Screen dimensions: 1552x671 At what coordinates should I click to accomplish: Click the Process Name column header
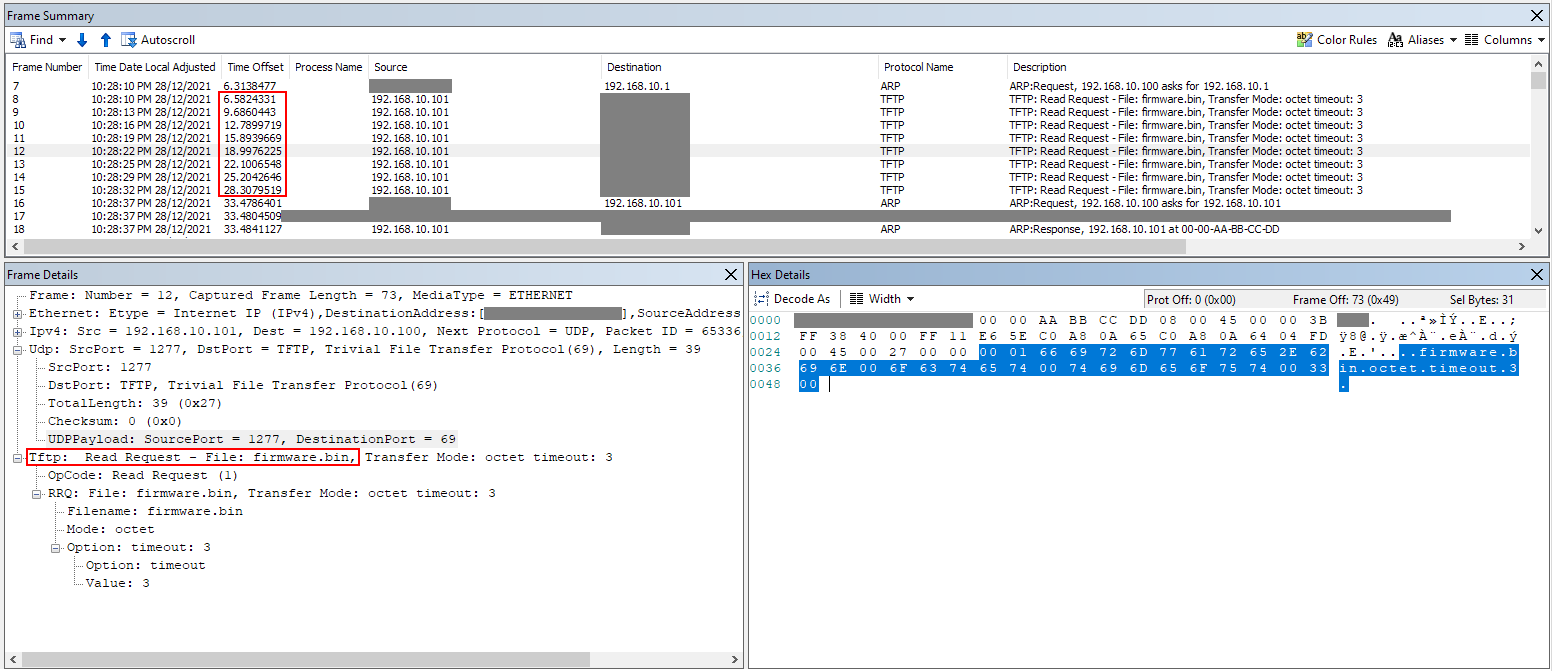[329, 67]
